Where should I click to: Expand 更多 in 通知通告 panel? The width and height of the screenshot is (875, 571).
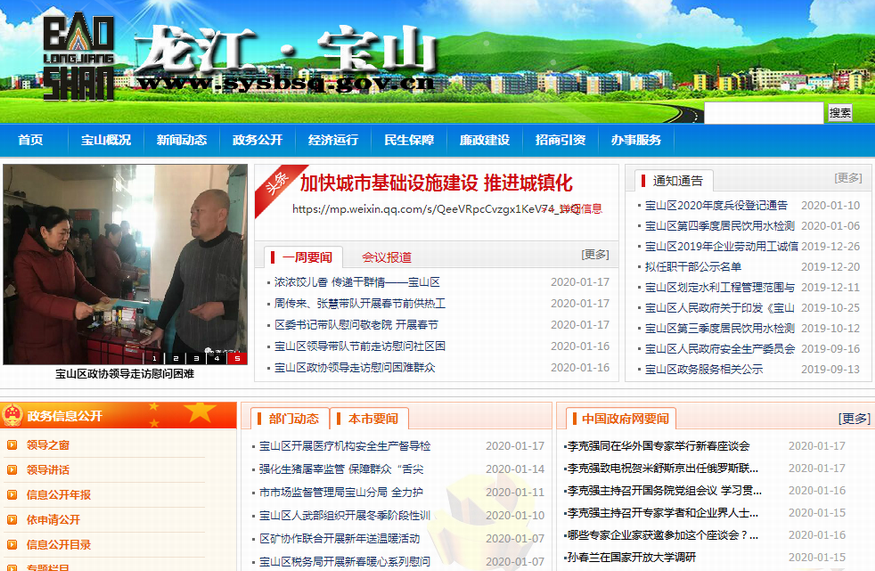[848, 178]
